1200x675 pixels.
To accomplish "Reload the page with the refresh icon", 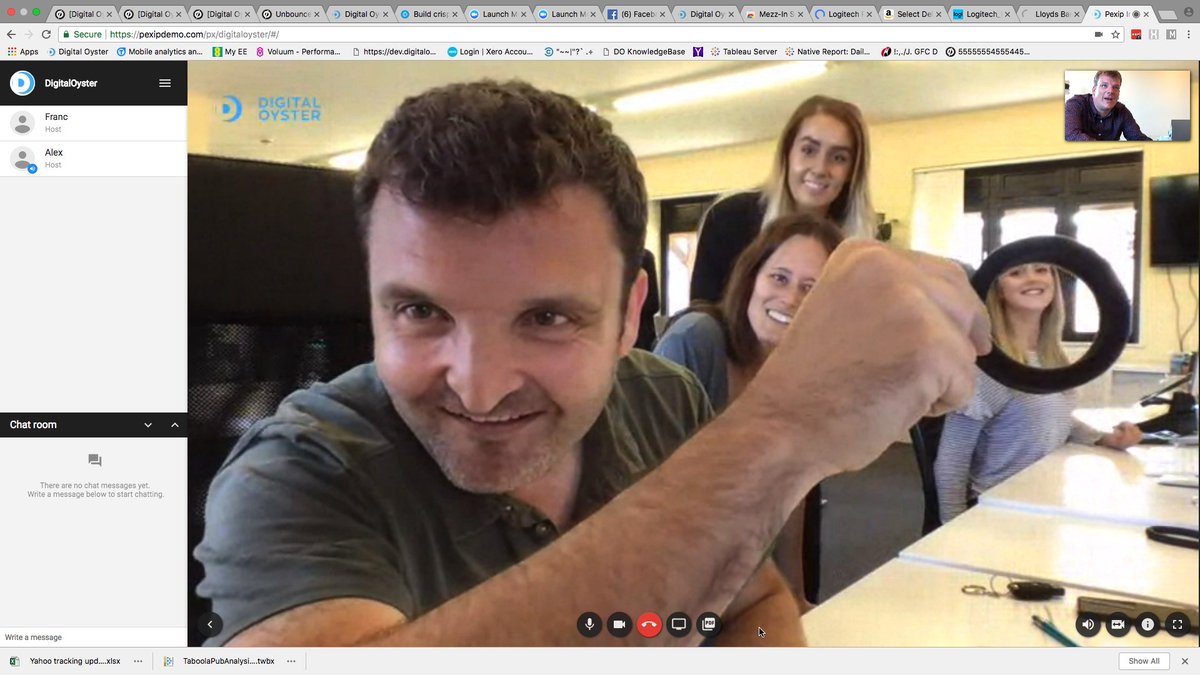I will click(46, 34).
